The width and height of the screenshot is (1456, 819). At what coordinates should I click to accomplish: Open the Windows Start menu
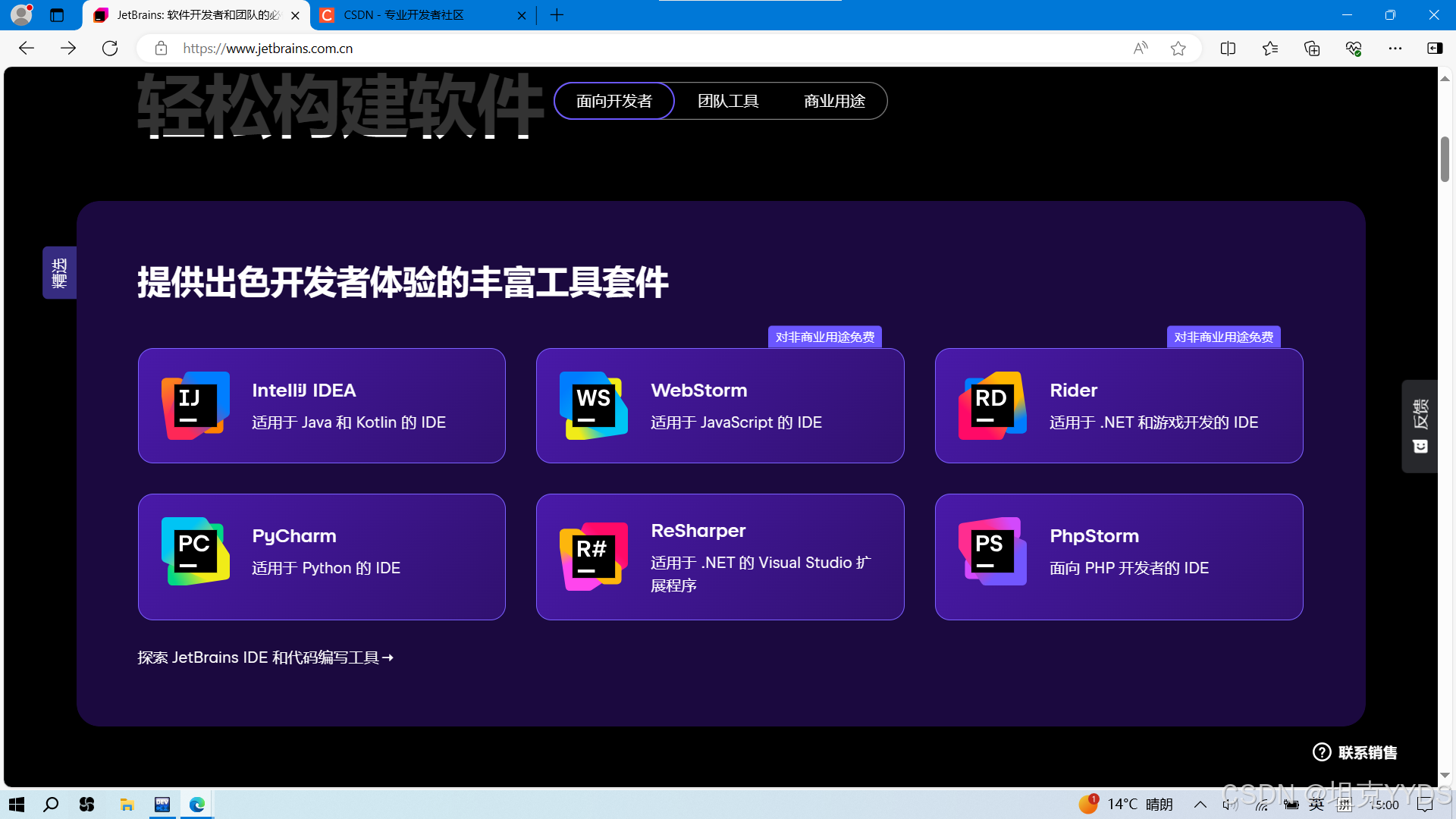point(17,805)
